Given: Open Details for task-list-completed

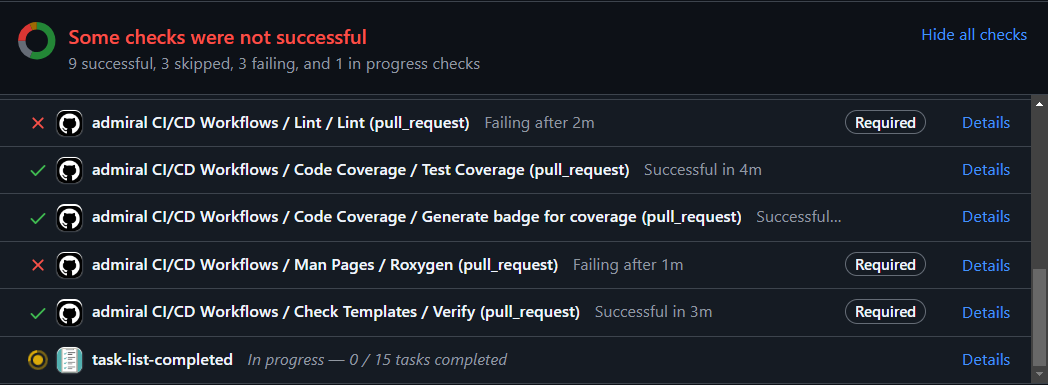Looking at the screenshot, I should coord(986,360).
